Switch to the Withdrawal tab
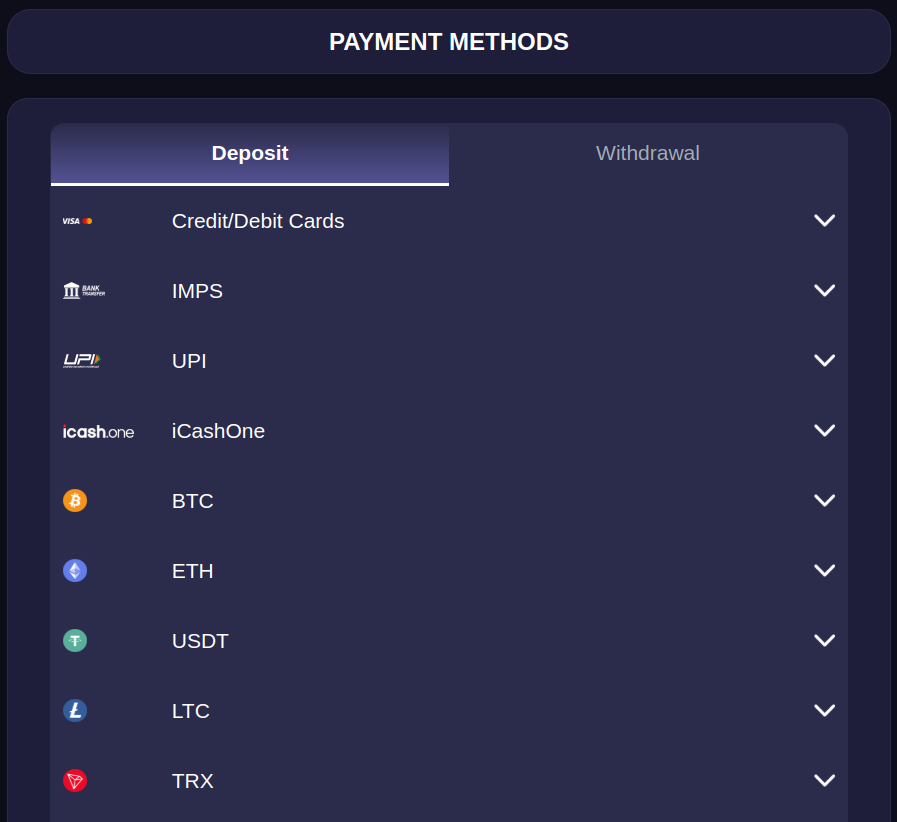Viewport: 897px width, 822px height. tap(647, 154)
